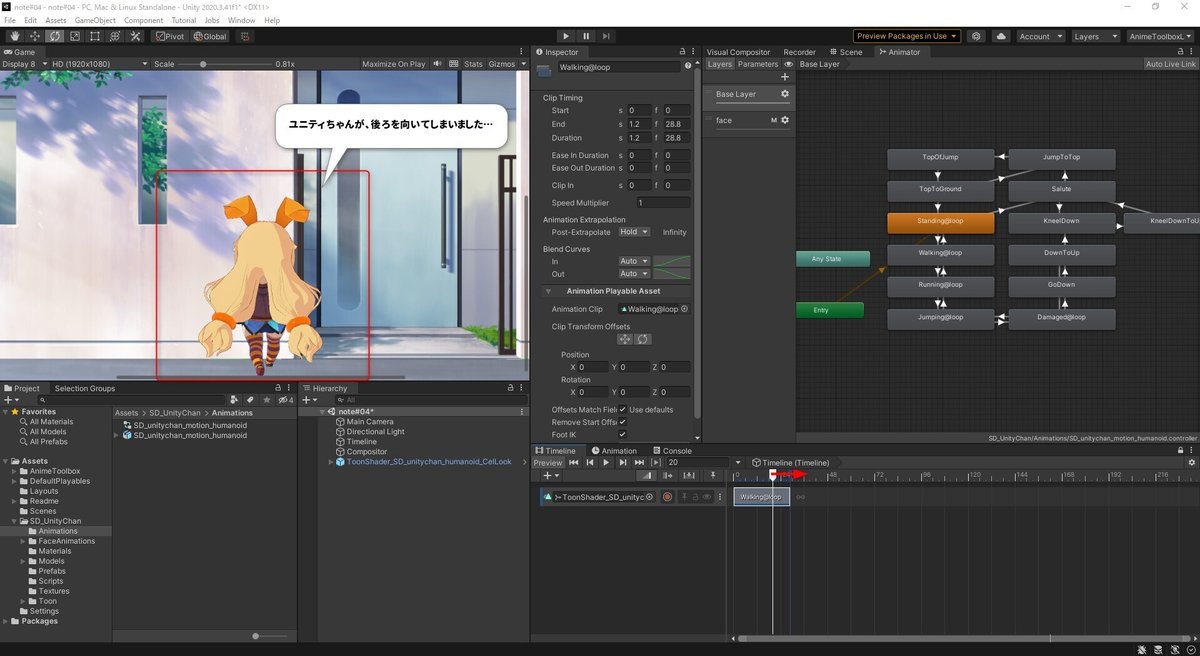Select the Scale tool in the toolbar
1200x656 pixels.
tap(75, 36)
